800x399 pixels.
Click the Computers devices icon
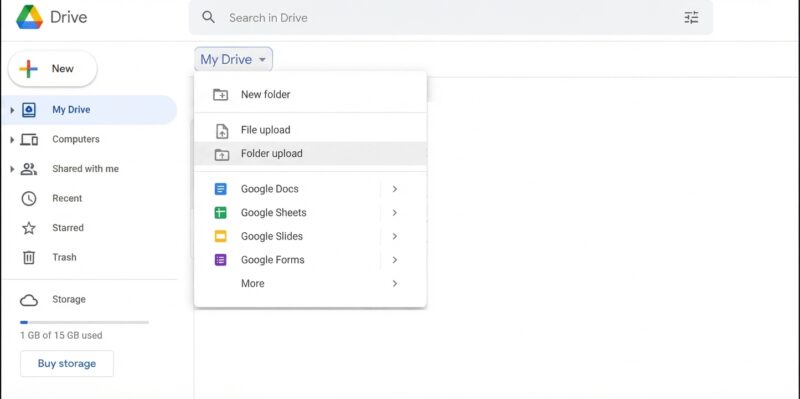29,139
